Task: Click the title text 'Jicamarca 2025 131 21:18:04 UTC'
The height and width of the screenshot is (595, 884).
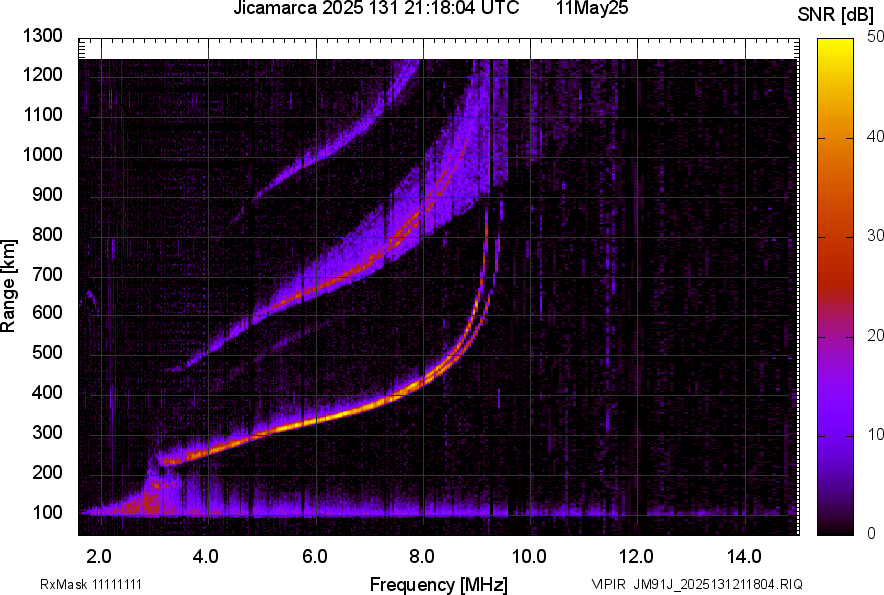Action: [x=376, y=8]
